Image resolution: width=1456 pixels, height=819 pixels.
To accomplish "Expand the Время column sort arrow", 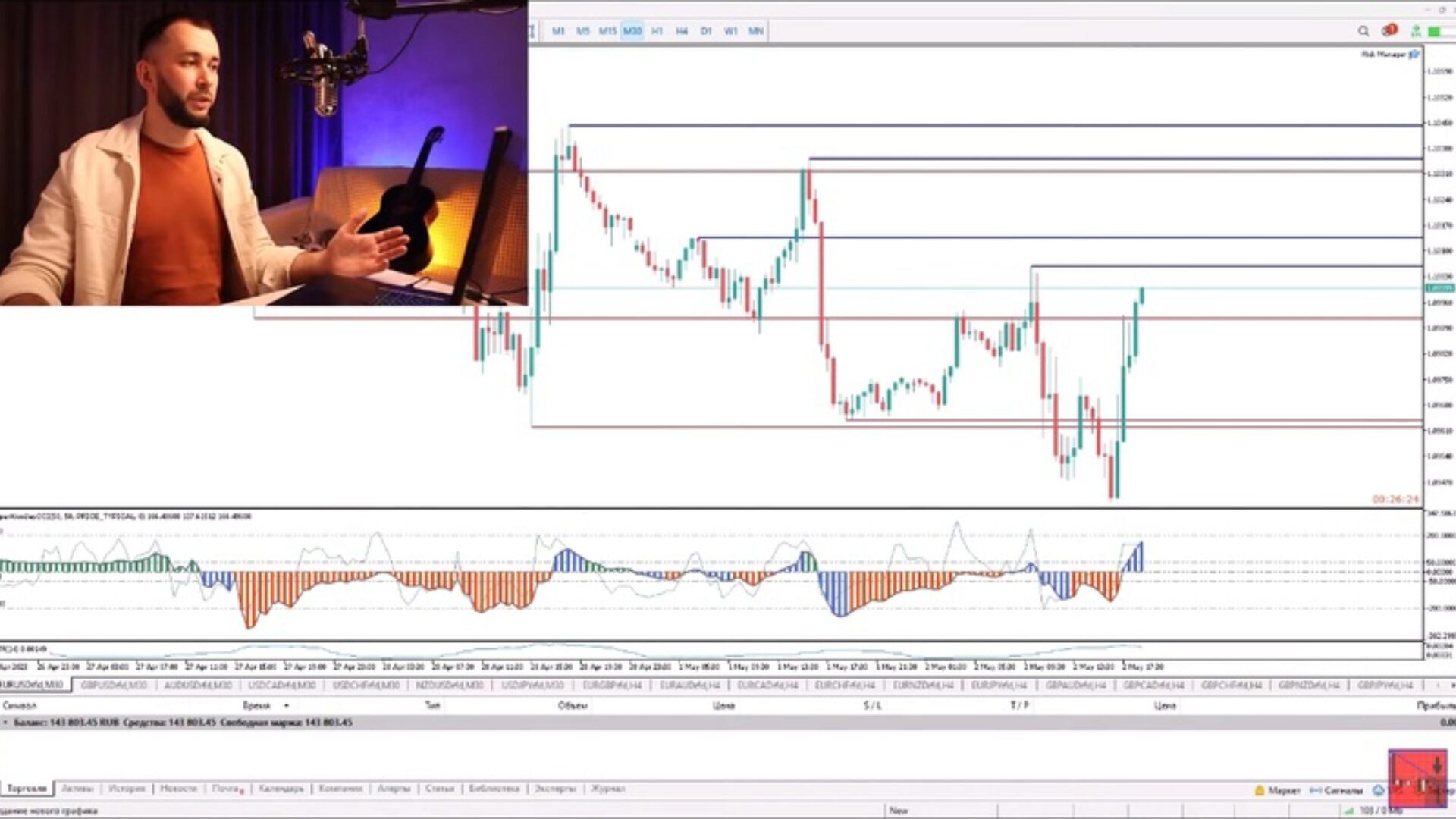I will click(x=287, y=706).
